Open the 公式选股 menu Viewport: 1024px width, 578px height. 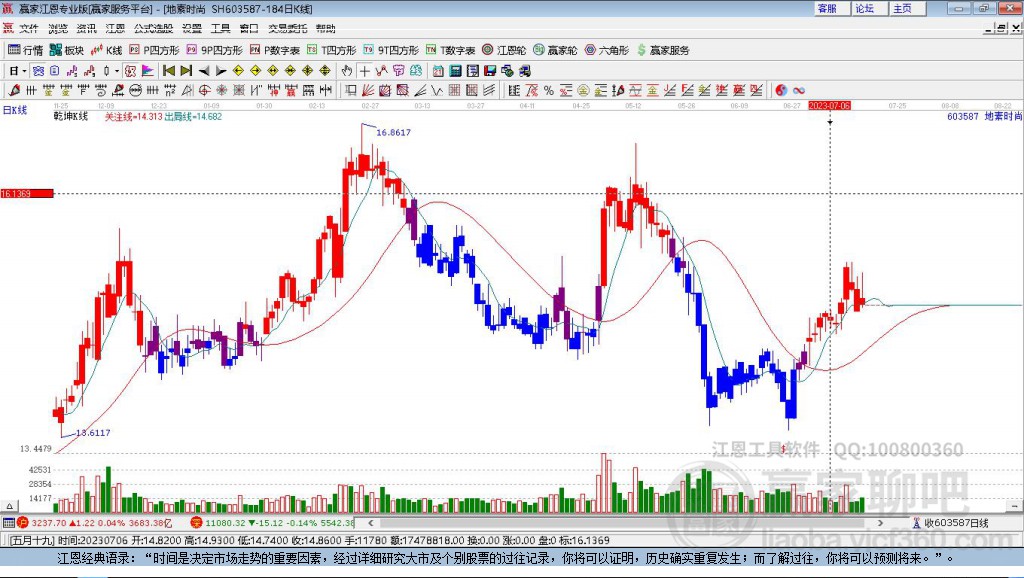click(151, 28)
